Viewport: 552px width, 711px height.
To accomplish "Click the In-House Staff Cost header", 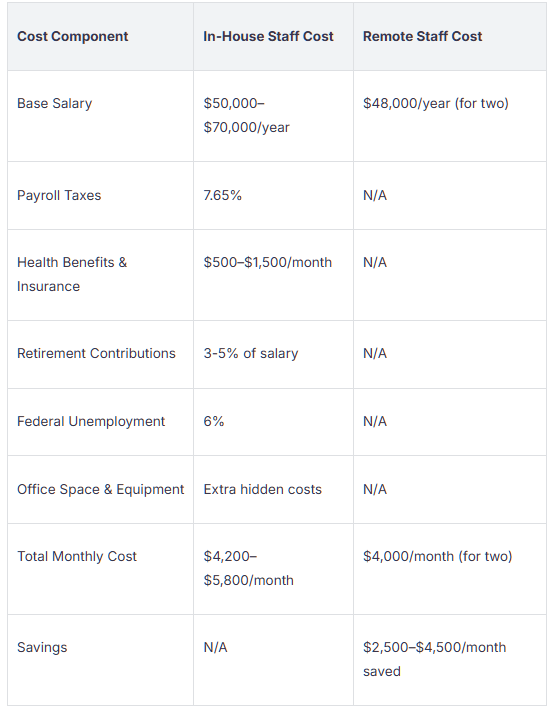I will tap(268, 36).
